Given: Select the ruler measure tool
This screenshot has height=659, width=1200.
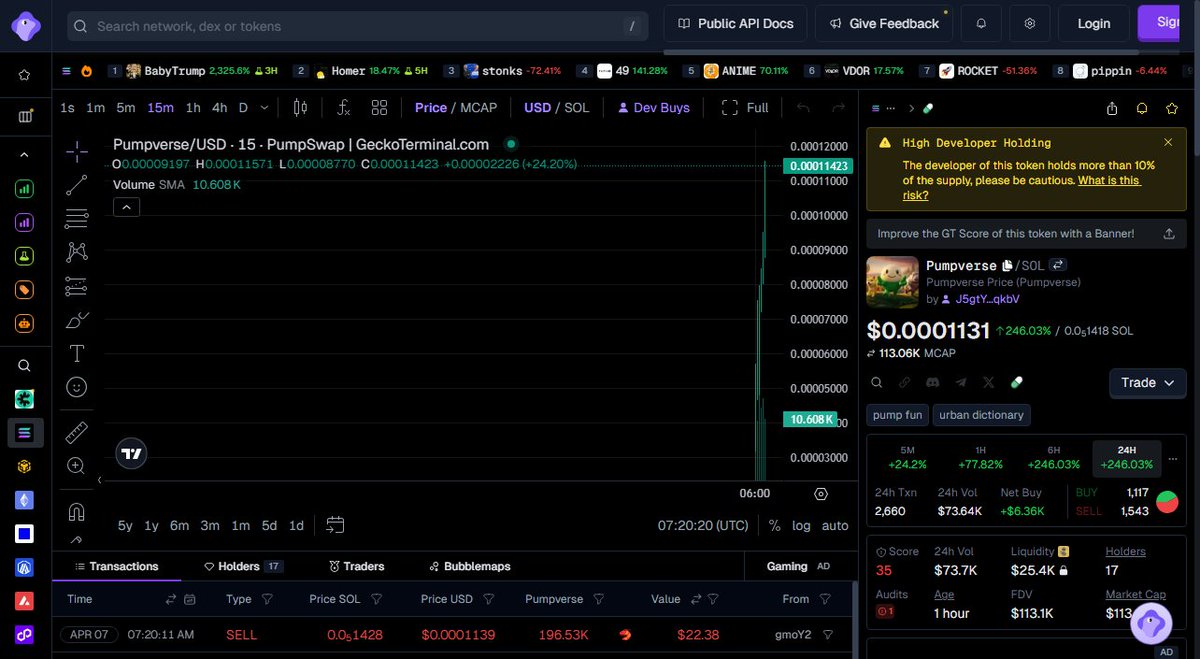Looking at the screenshot, I should click(77, 432).
